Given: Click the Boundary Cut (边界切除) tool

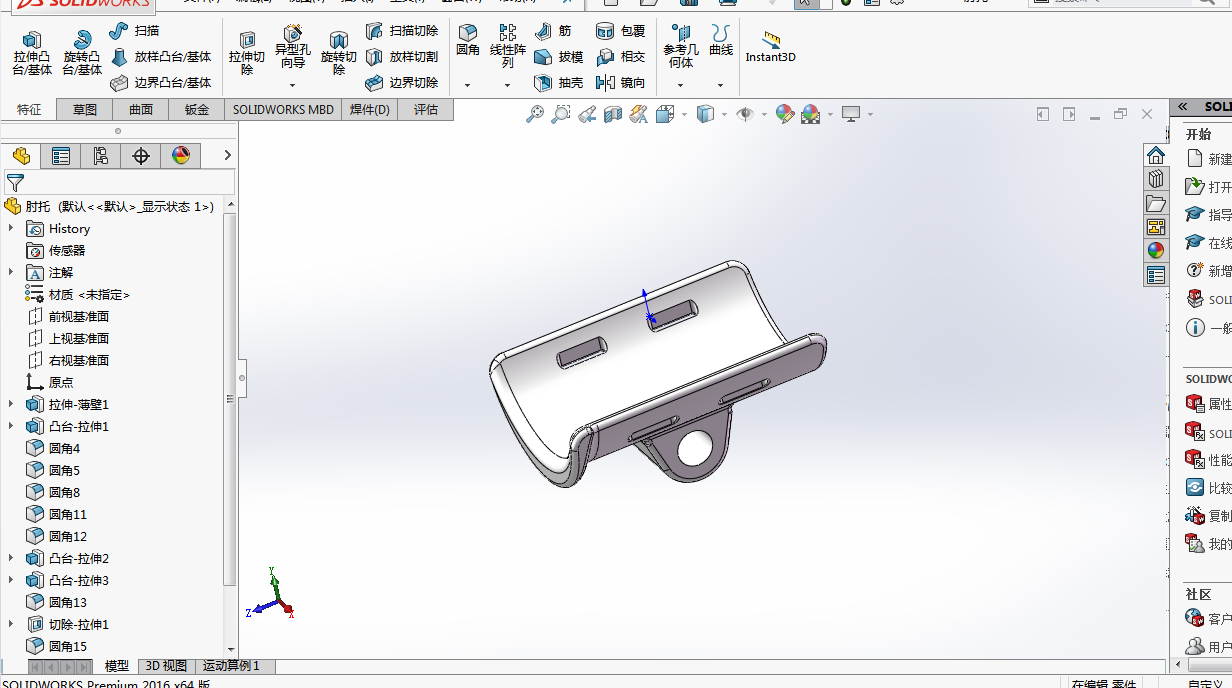Looking at the screenshot, I should 401,83.
